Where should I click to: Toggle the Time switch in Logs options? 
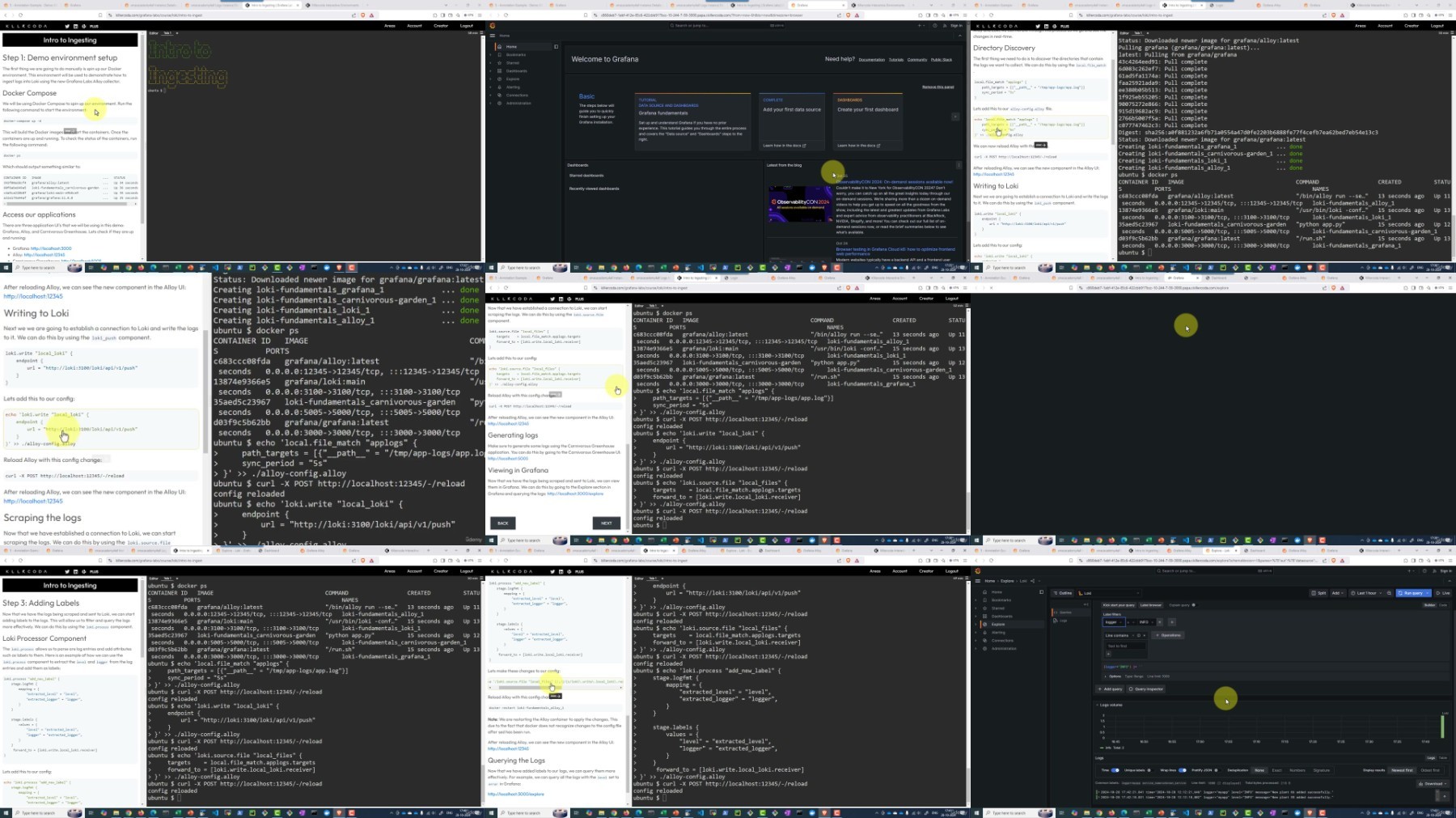pos(1115,770)
